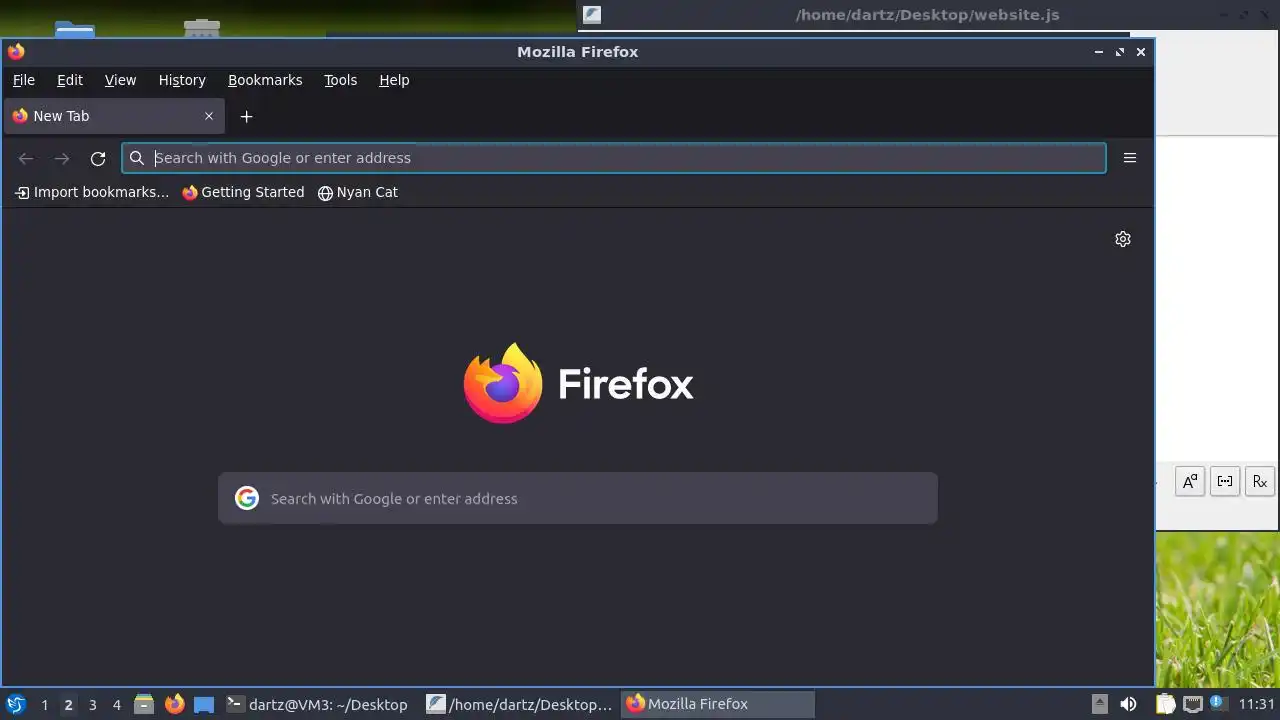Viewport: 1280px width, 720px height.
Task: Open the clipboard manager tray icon
Action: 1166,704
